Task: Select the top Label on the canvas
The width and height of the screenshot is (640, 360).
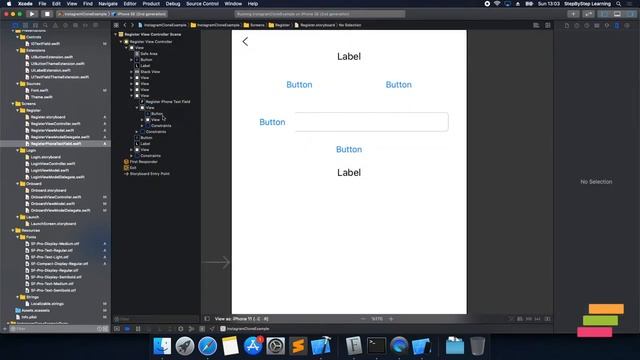Action: click(349, 56)
